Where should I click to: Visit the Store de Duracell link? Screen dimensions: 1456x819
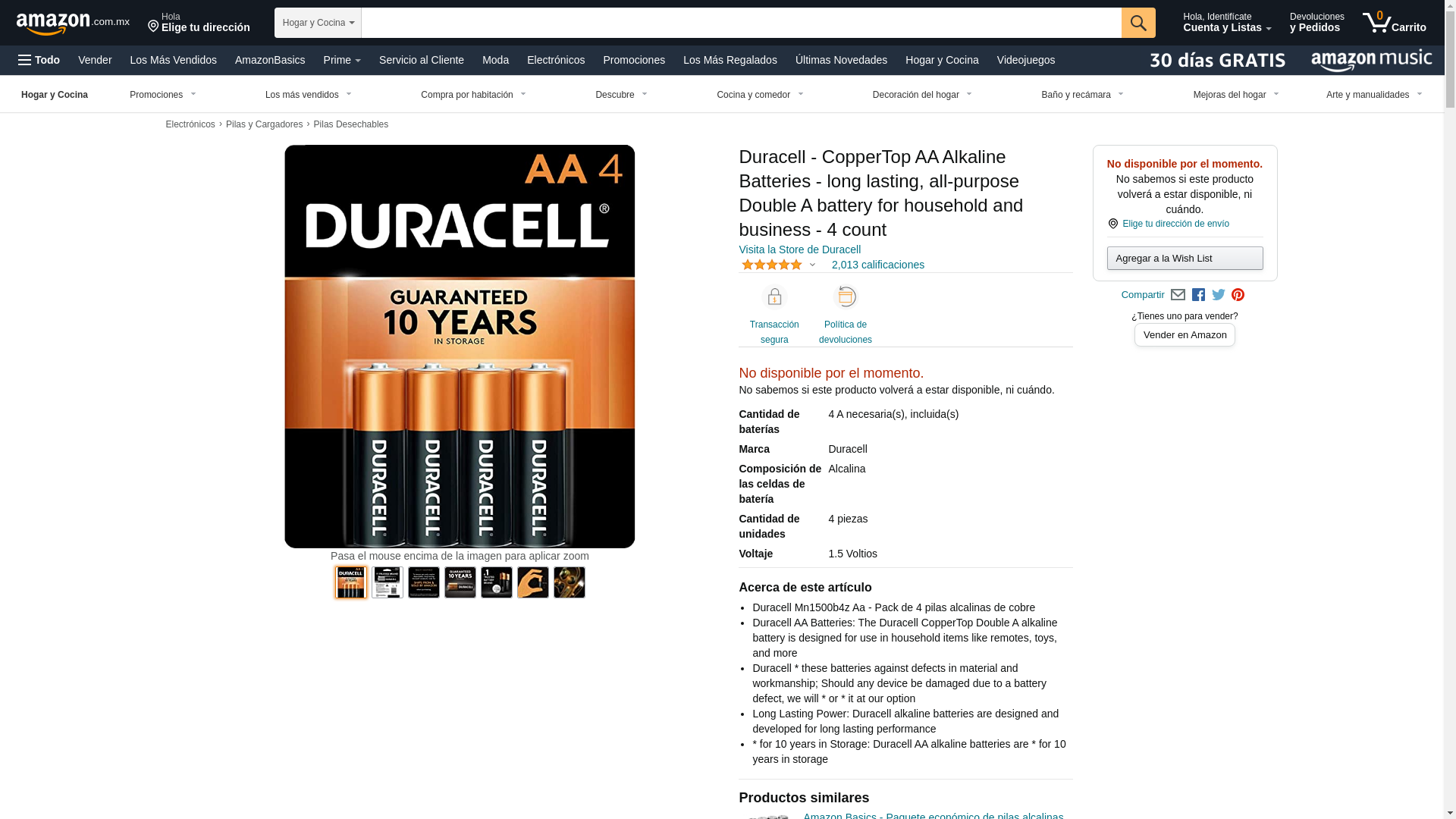(x=799, y=249)
